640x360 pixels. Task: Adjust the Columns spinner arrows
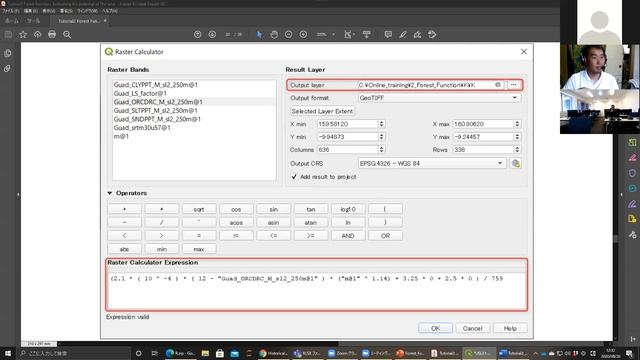381,150
